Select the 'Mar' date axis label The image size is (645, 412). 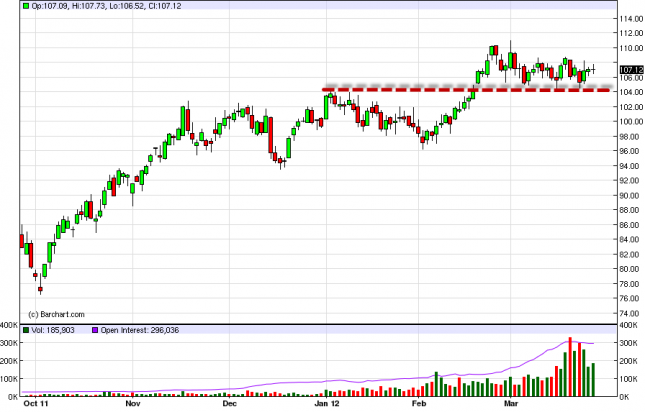pyautogui.click(x=510, y=404)
